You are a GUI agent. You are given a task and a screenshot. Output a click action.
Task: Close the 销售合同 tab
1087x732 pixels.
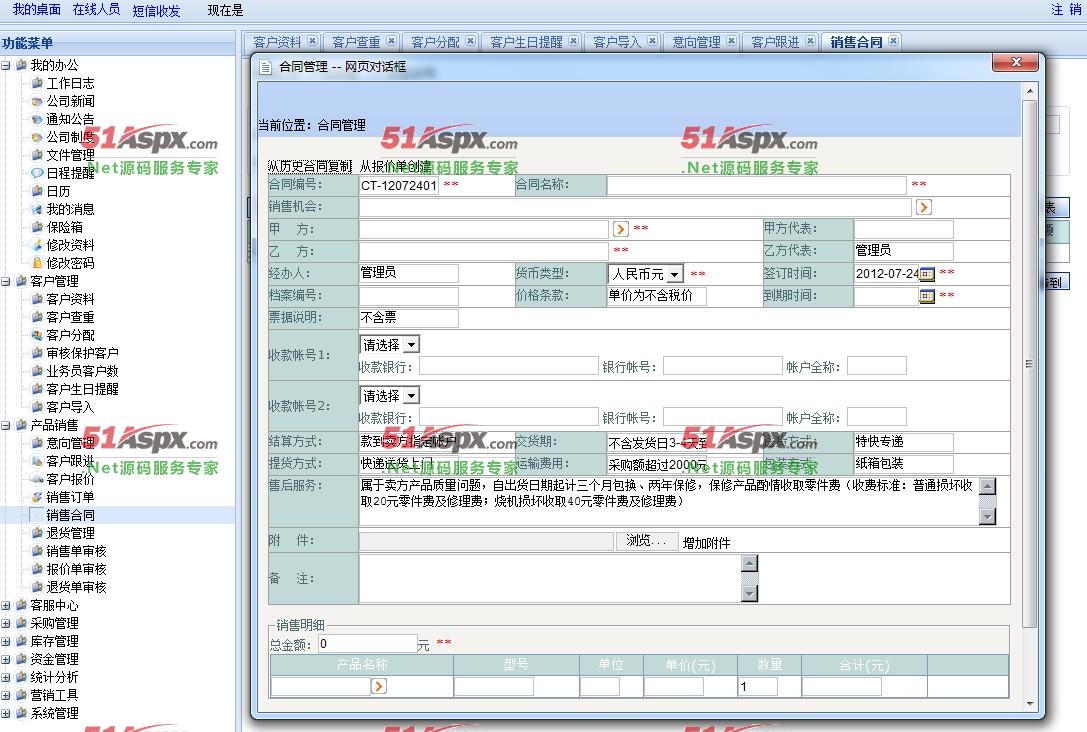click(x=894, y=41)
